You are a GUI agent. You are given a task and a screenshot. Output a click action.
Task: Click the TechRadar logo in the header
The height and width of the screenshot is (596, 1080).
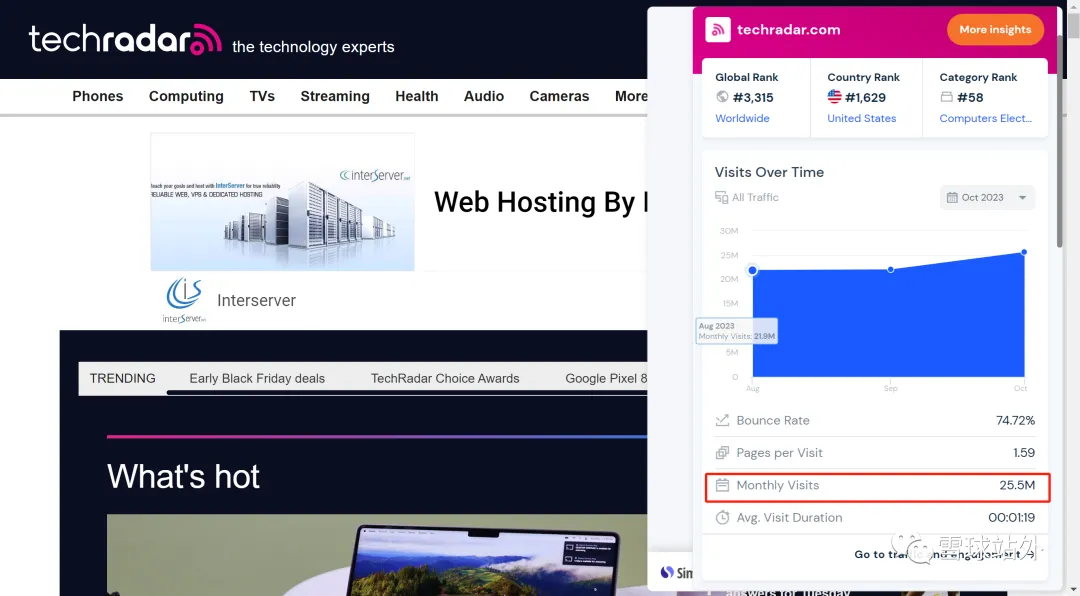[x=125, y=39]
